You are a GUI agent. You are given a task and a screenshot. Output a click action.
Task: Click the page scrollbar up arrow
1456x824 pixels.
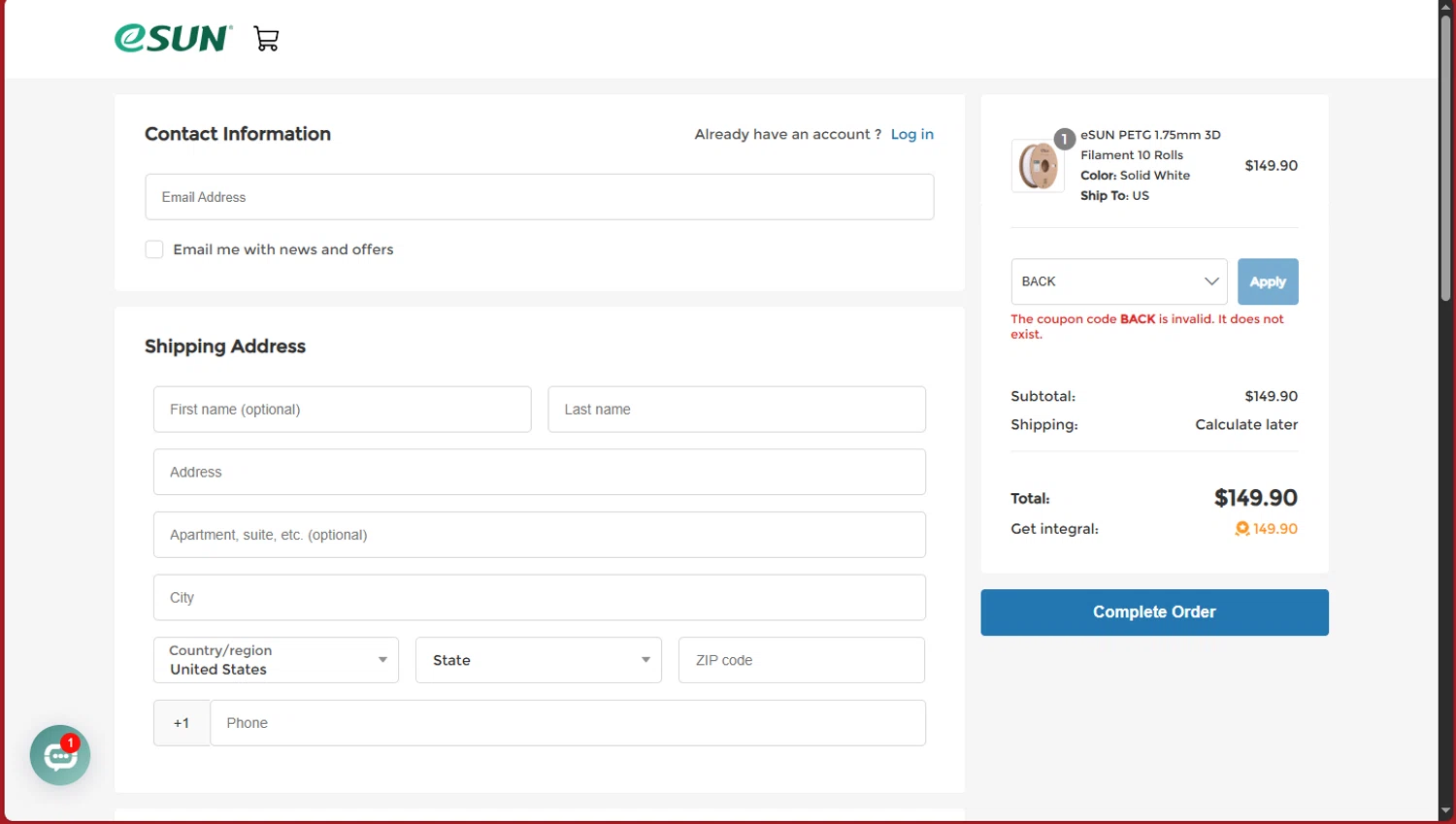click(1446, 7)
